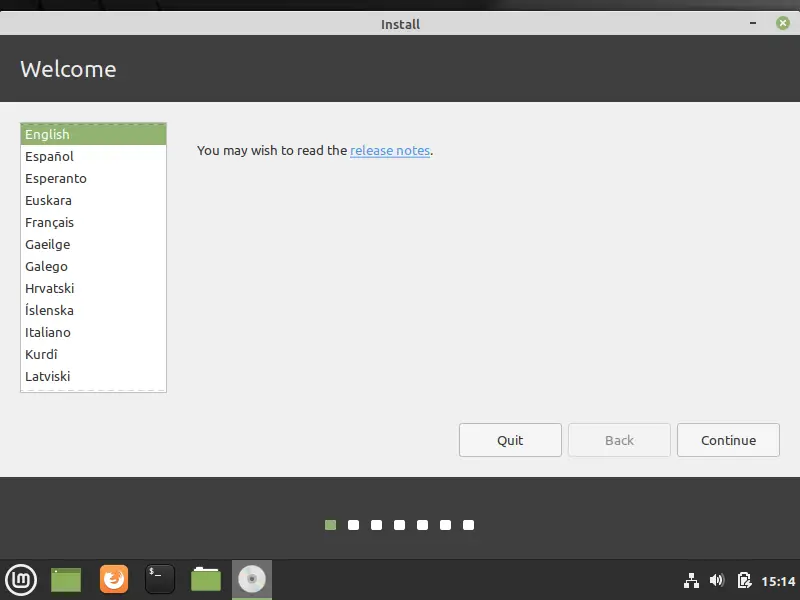Choose Euskara language

click(x=93, y=200)
